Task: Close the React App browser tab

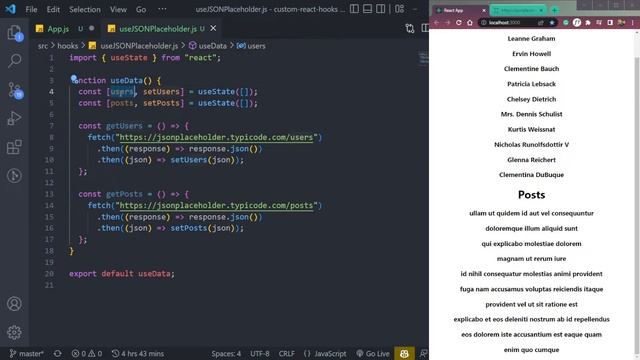Action: [484, 10]
